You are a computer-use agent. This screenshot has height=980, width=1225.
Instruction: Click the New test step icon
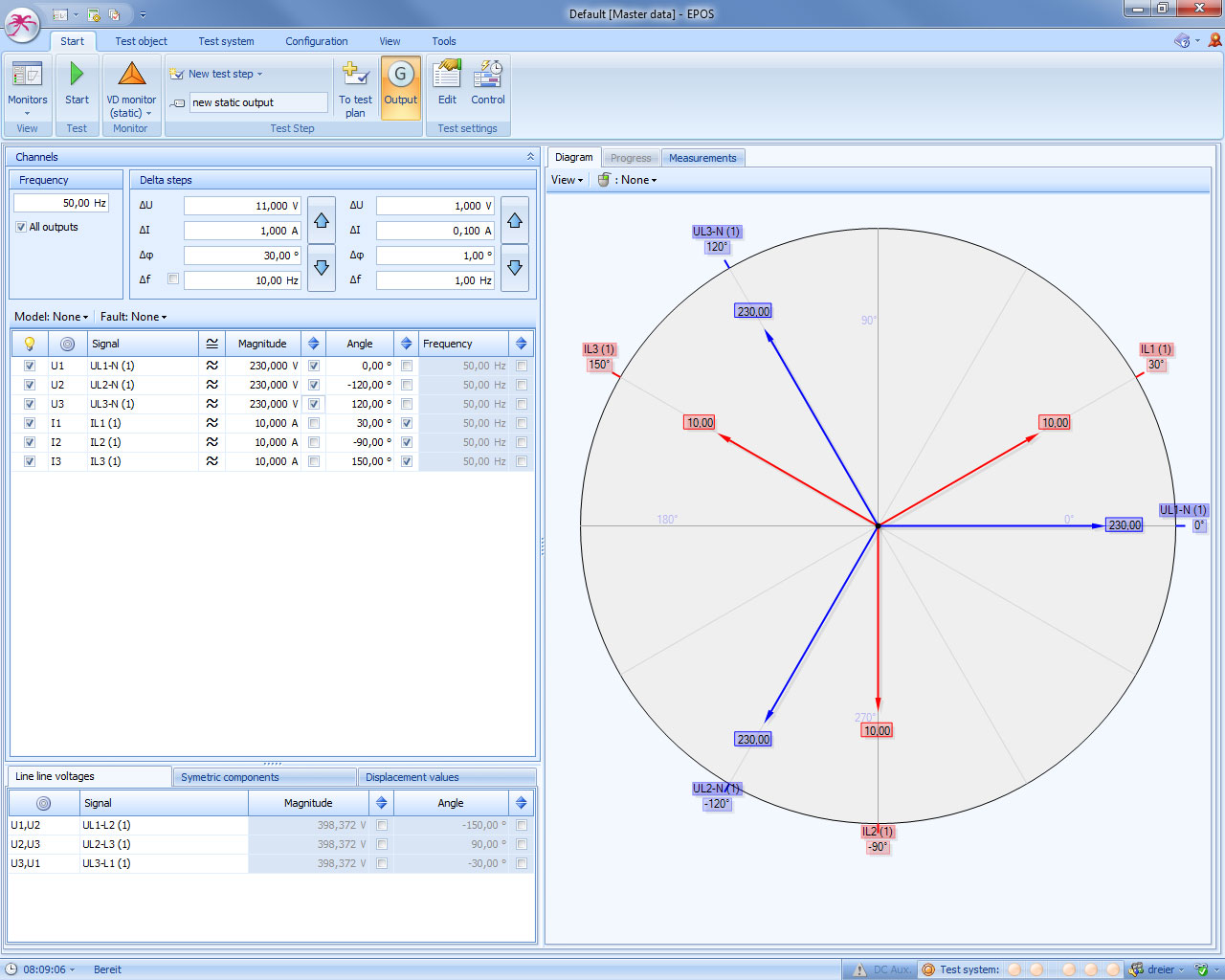pos(176,74)
